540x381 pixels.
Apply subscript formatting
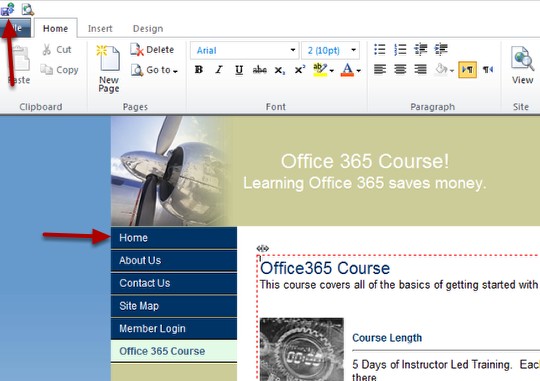[280, 70]
